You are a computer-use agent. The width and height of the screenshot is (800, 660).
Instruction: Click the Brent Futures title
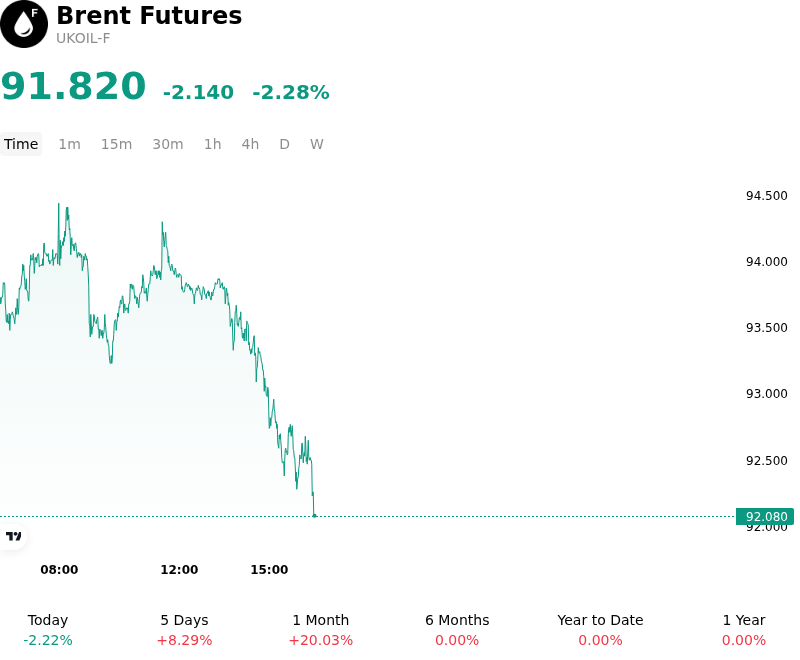(149, 15)
